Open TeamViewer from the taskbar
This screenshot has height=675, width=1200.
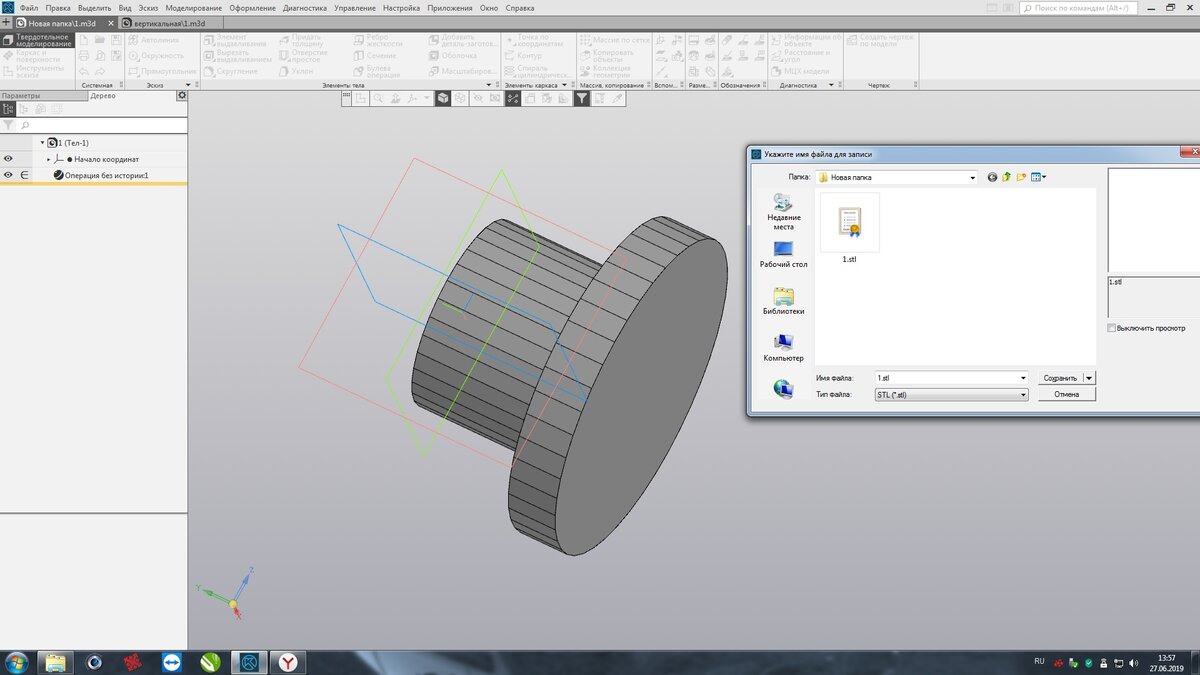(x=172, y=662)
